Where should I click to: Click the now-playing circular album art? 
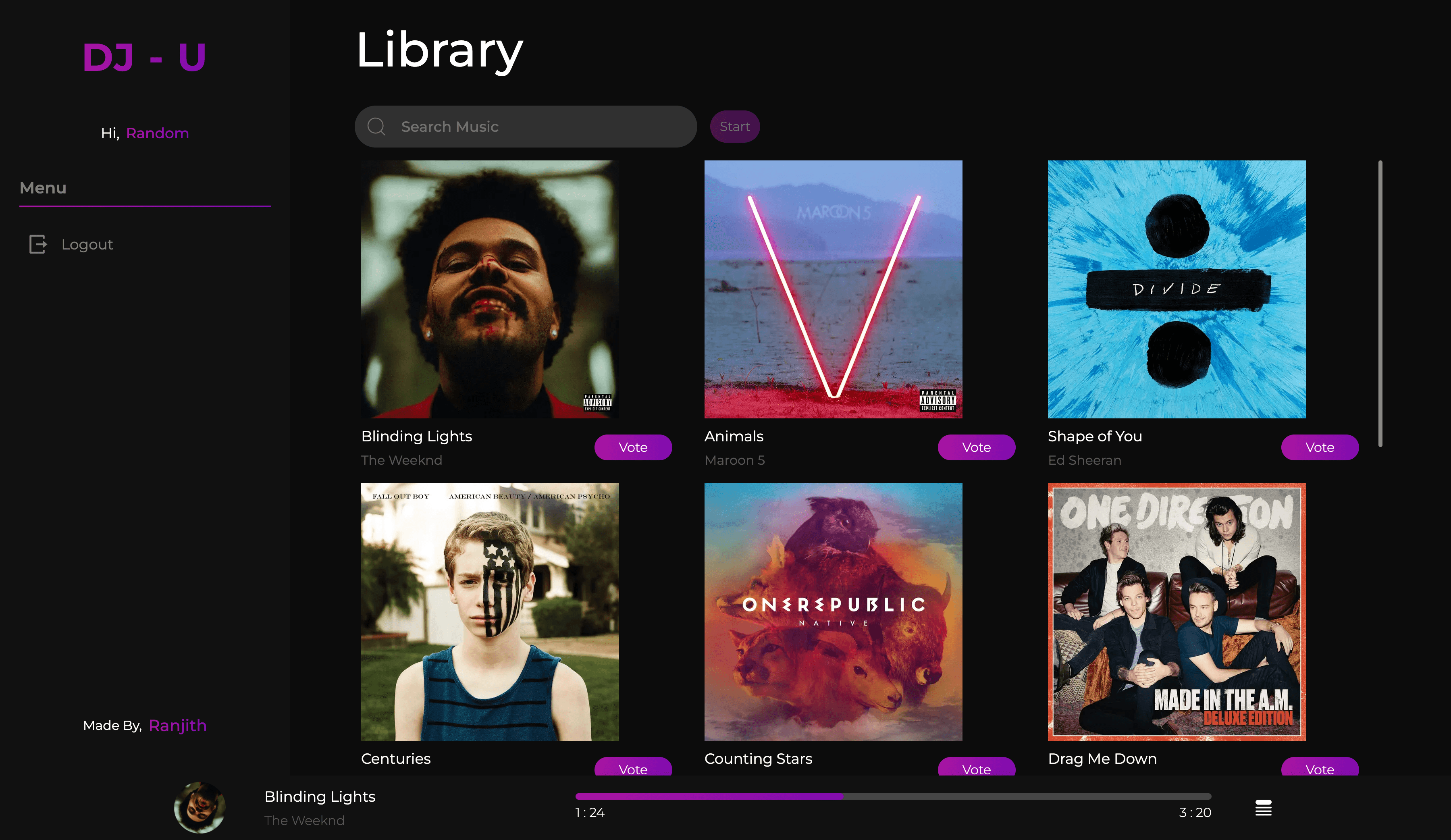point(199,807)
